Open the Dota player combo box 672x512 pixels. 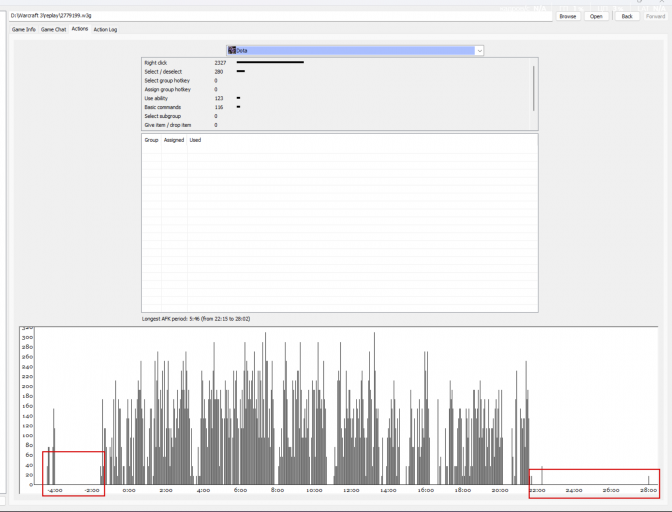coord(355,51)
